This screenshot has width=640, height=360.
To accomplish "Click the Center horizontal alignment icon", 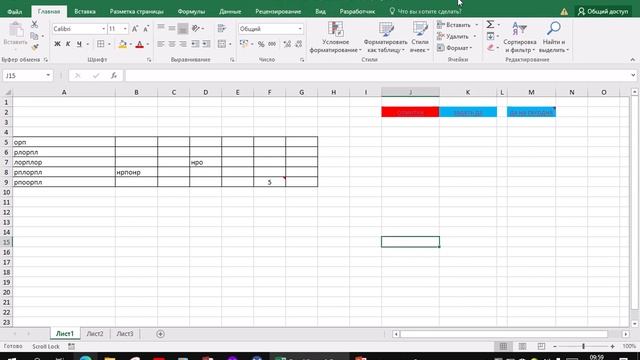I will (172, 44).
